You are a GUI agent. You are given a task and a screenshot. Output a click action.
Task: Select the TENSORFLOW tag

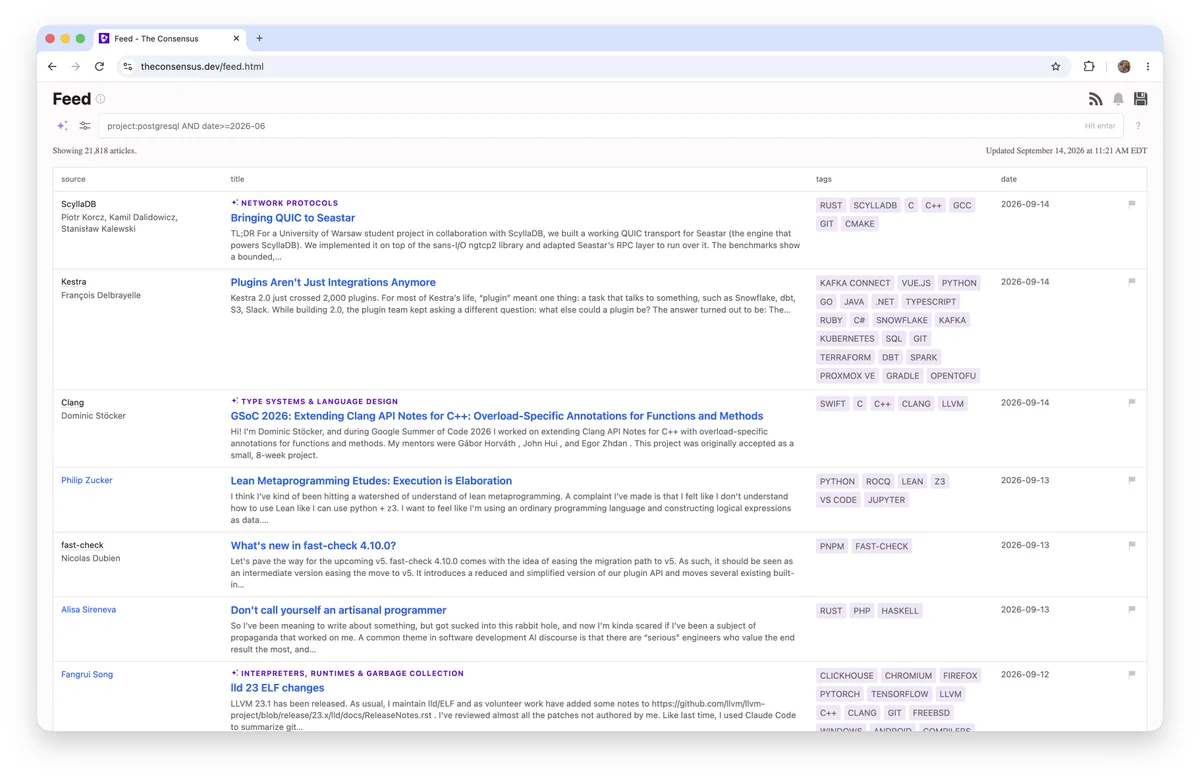(899, 694)
